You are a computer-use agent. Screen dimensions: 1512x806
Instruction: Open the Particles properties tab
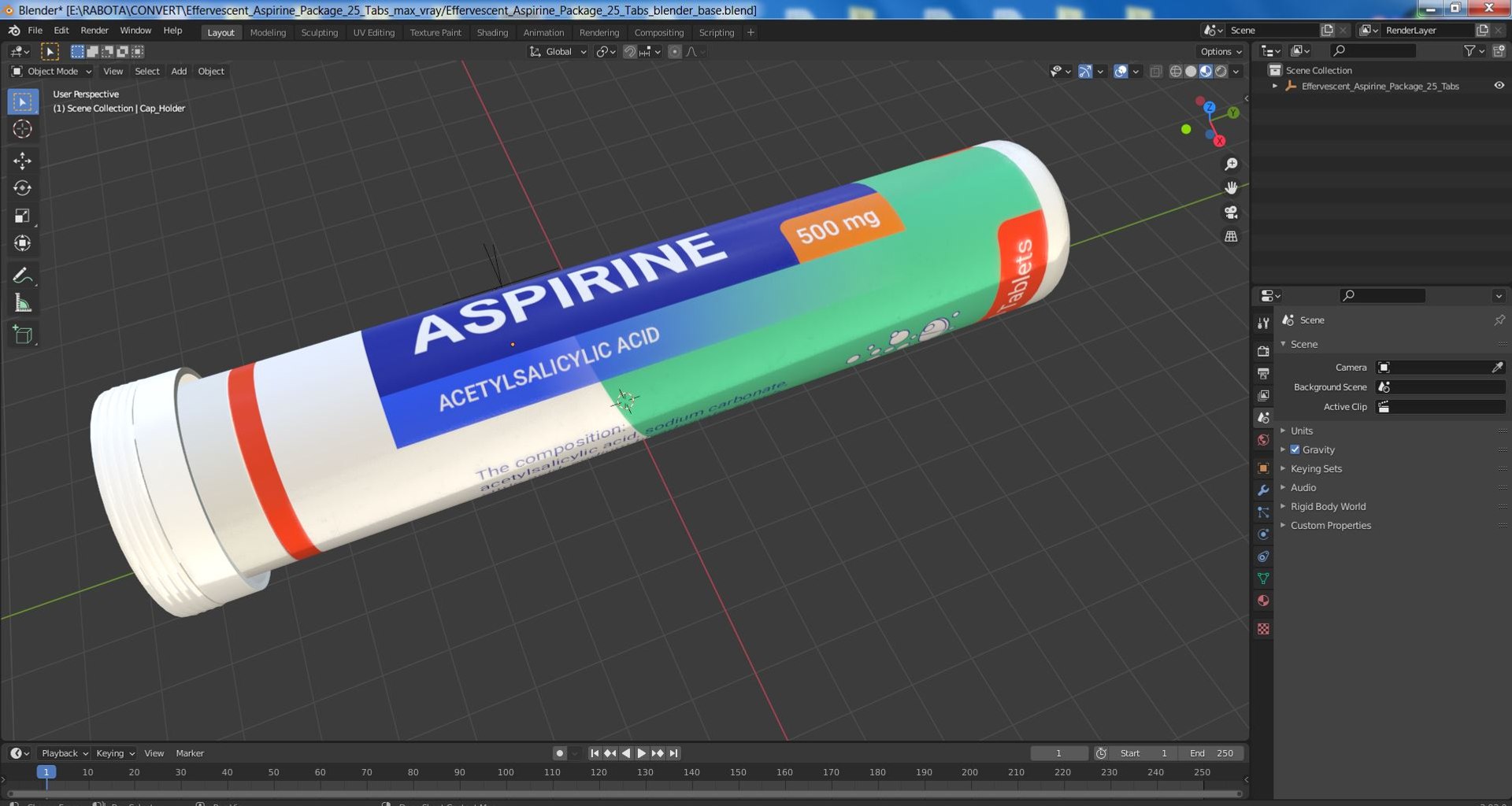[1263, 512]
